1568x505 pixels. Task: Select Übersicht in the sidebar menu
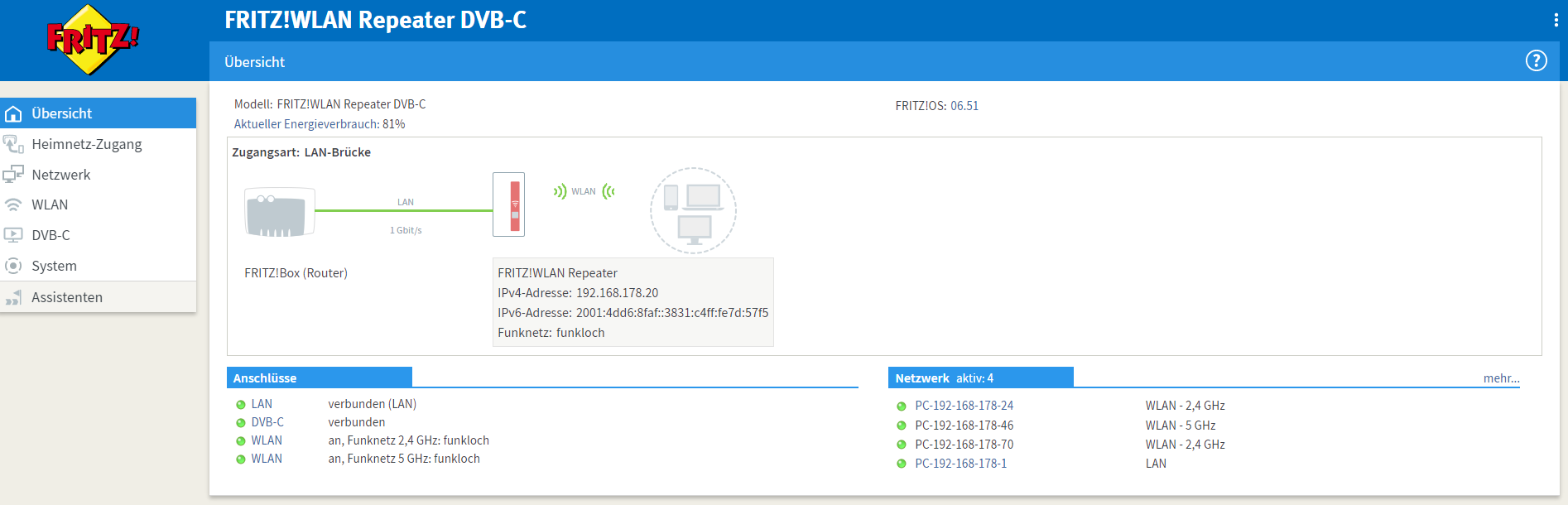pos(98,113)
